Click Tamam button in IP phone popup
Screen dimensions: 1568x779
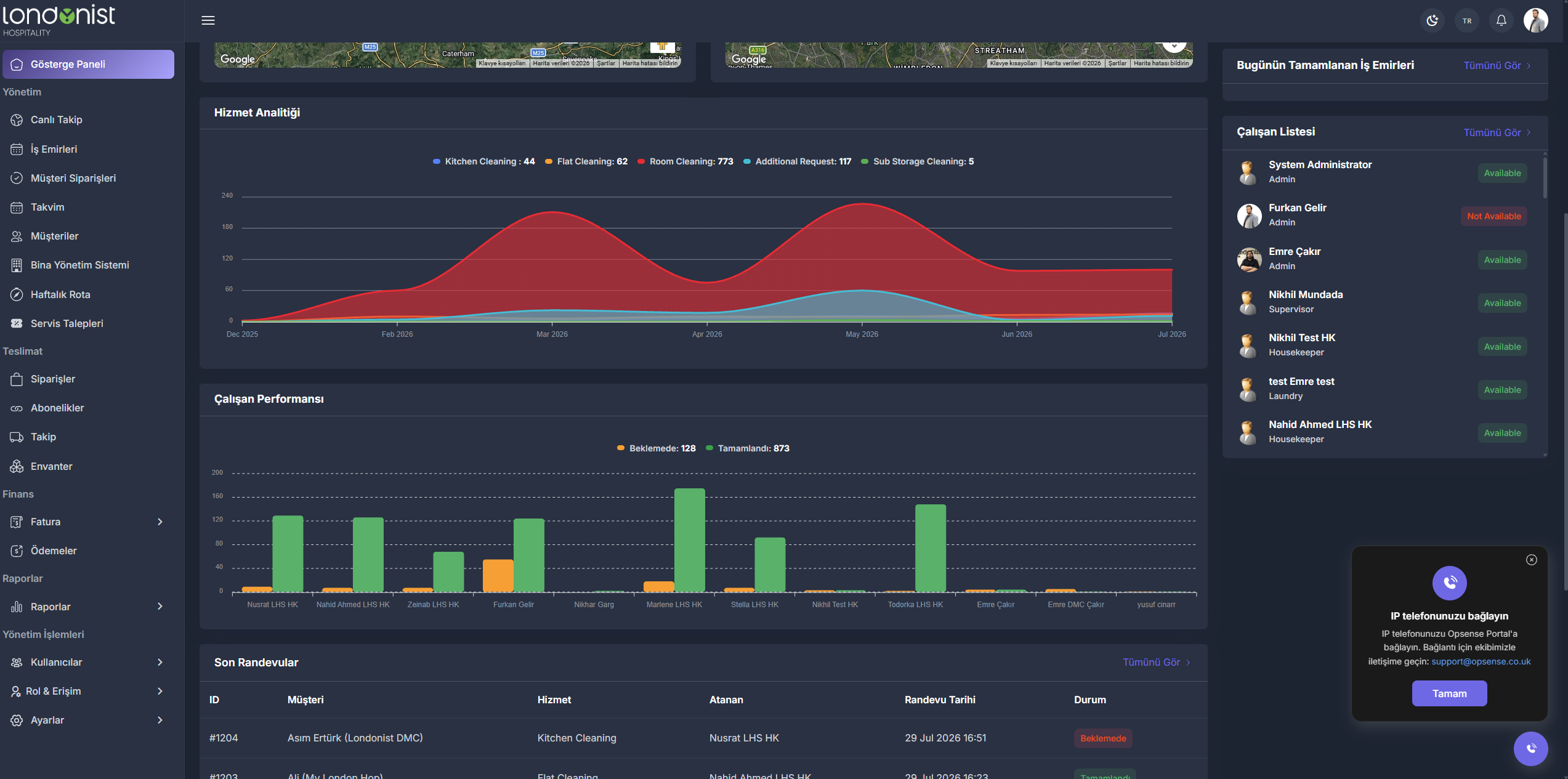tap(1449, 693)
